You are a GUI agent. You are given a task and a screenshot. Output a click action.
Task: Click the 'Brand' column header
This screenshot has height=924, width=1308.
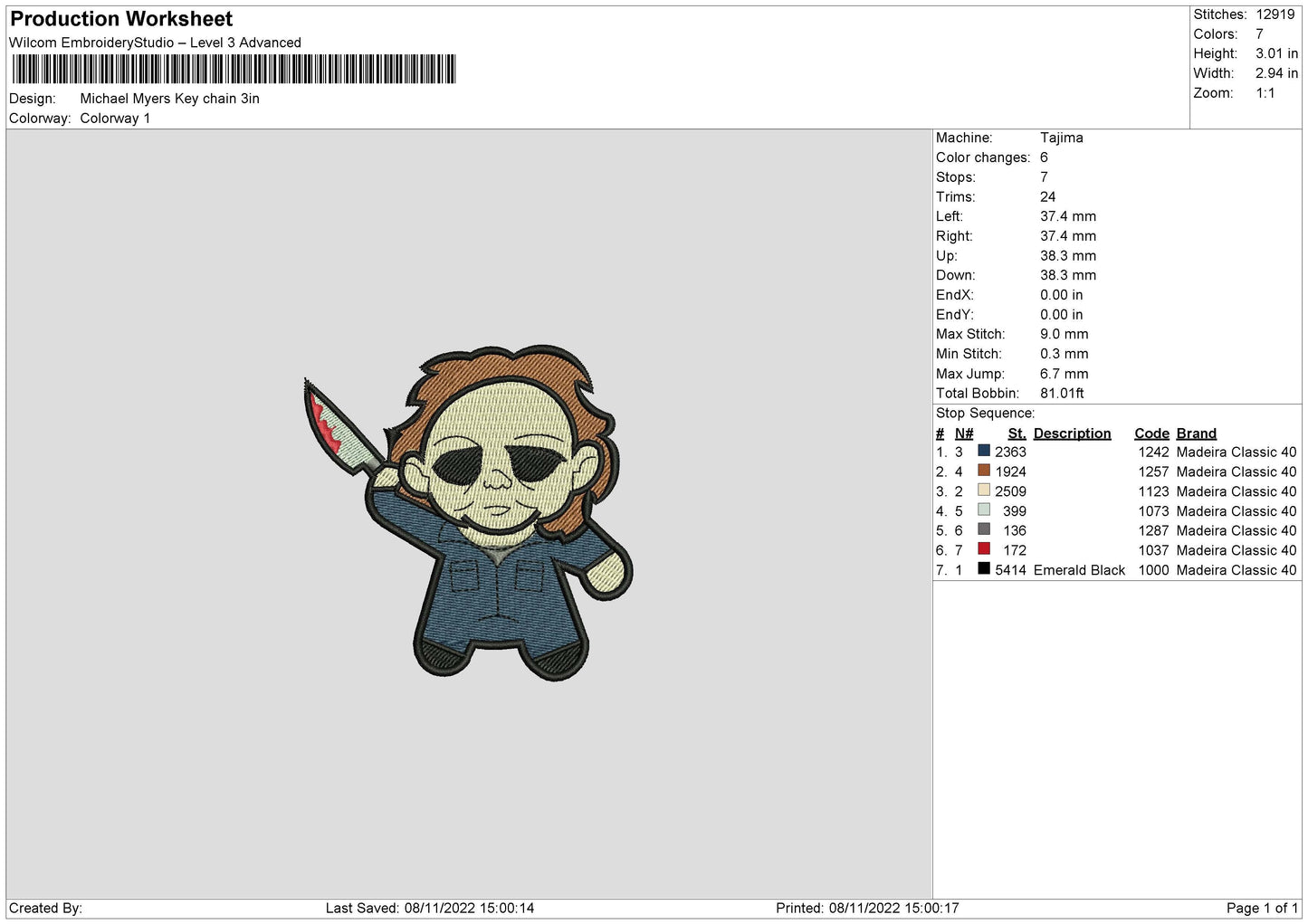[x=1196, y=433]
